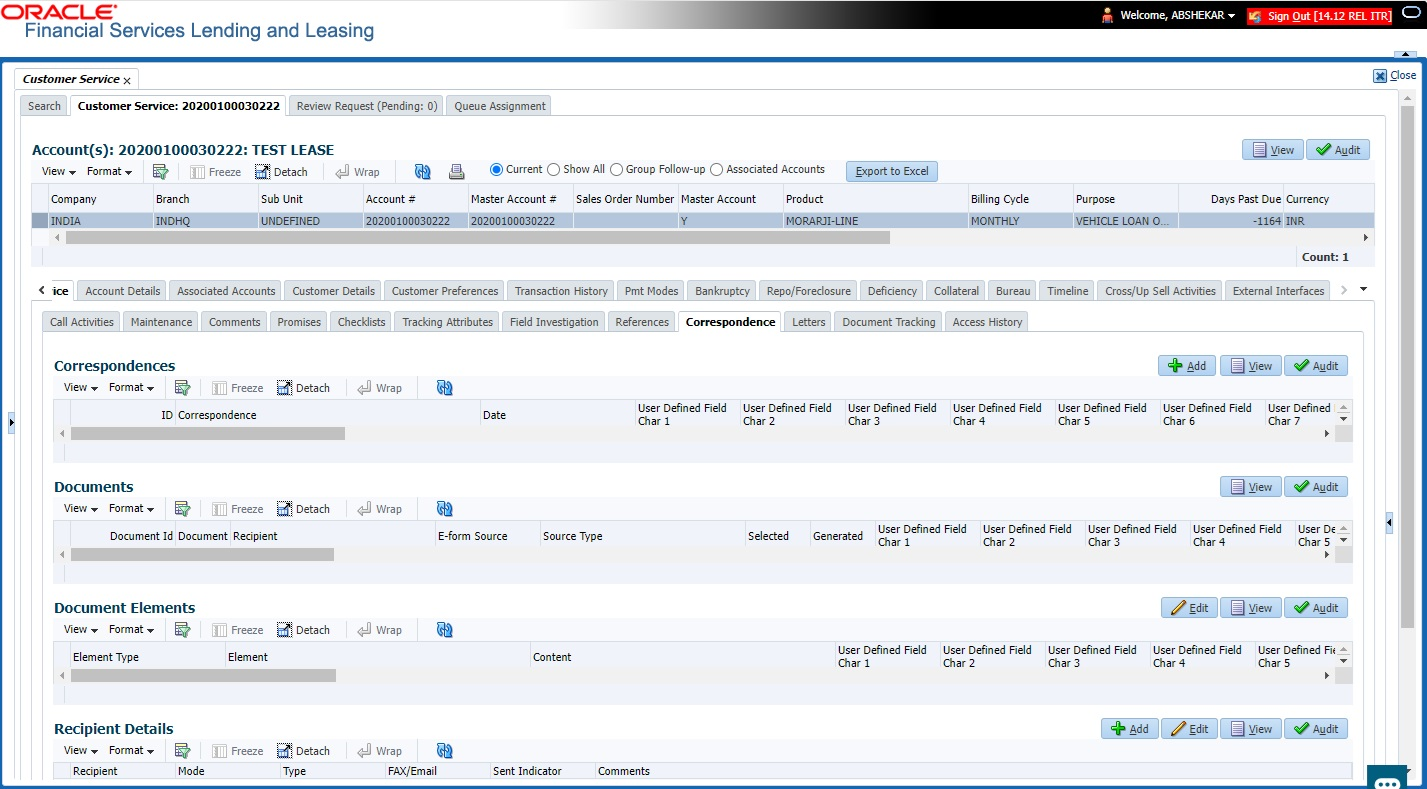Open the Format menu in the Document Elements toolbar

[x=132, y=629]
